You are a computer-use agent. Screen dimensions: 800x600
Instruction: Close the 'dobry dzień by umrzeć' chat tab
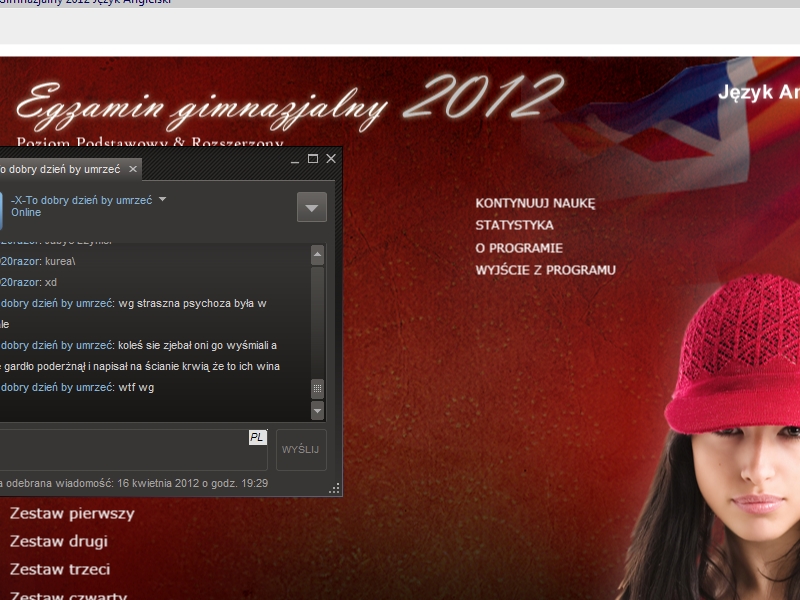tap(133, 169)
